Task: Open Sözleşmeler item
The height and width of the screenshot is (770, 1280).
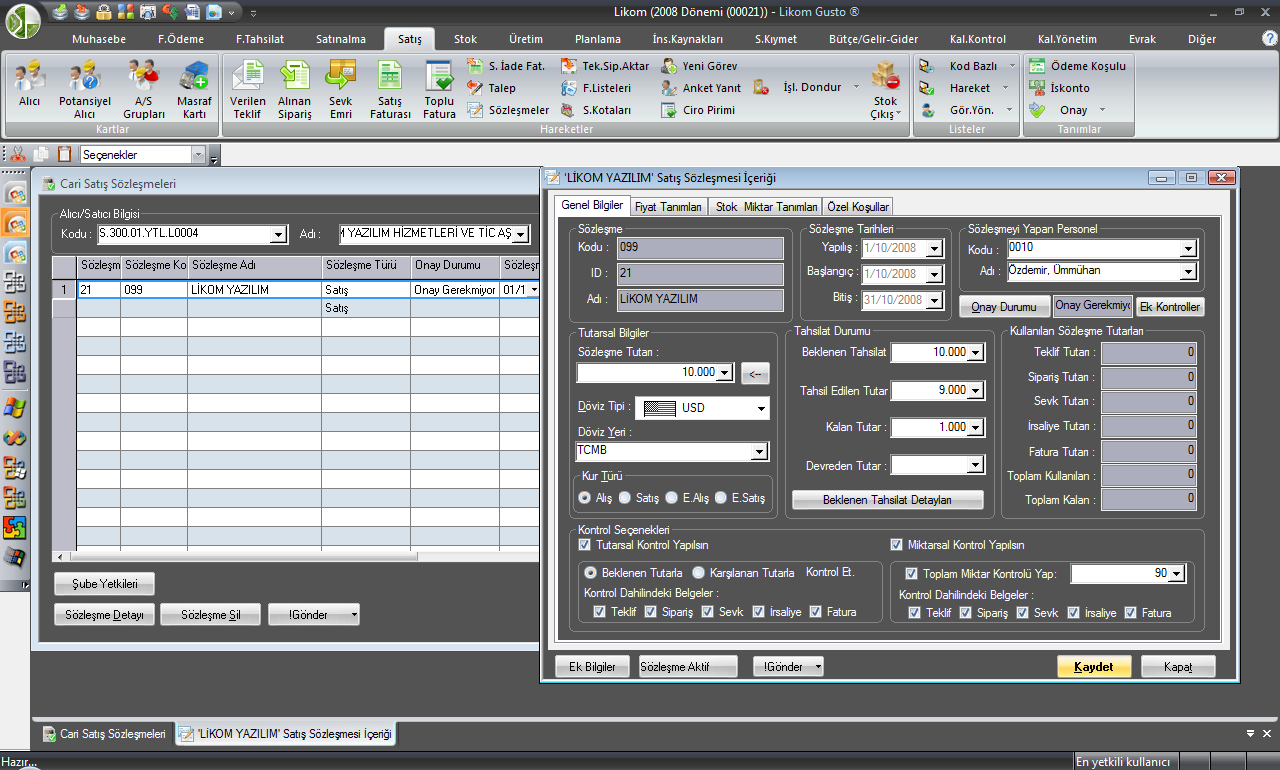Action: pyautogui.click(x=508, y=110)
